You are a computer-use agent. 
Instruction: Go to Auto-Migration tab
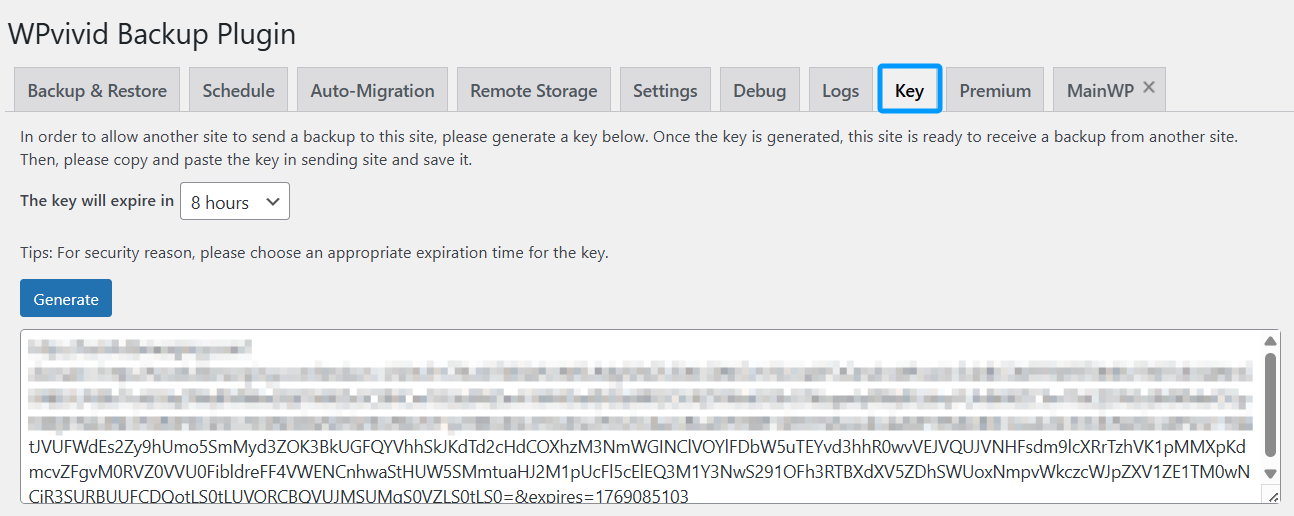point(372,91)
